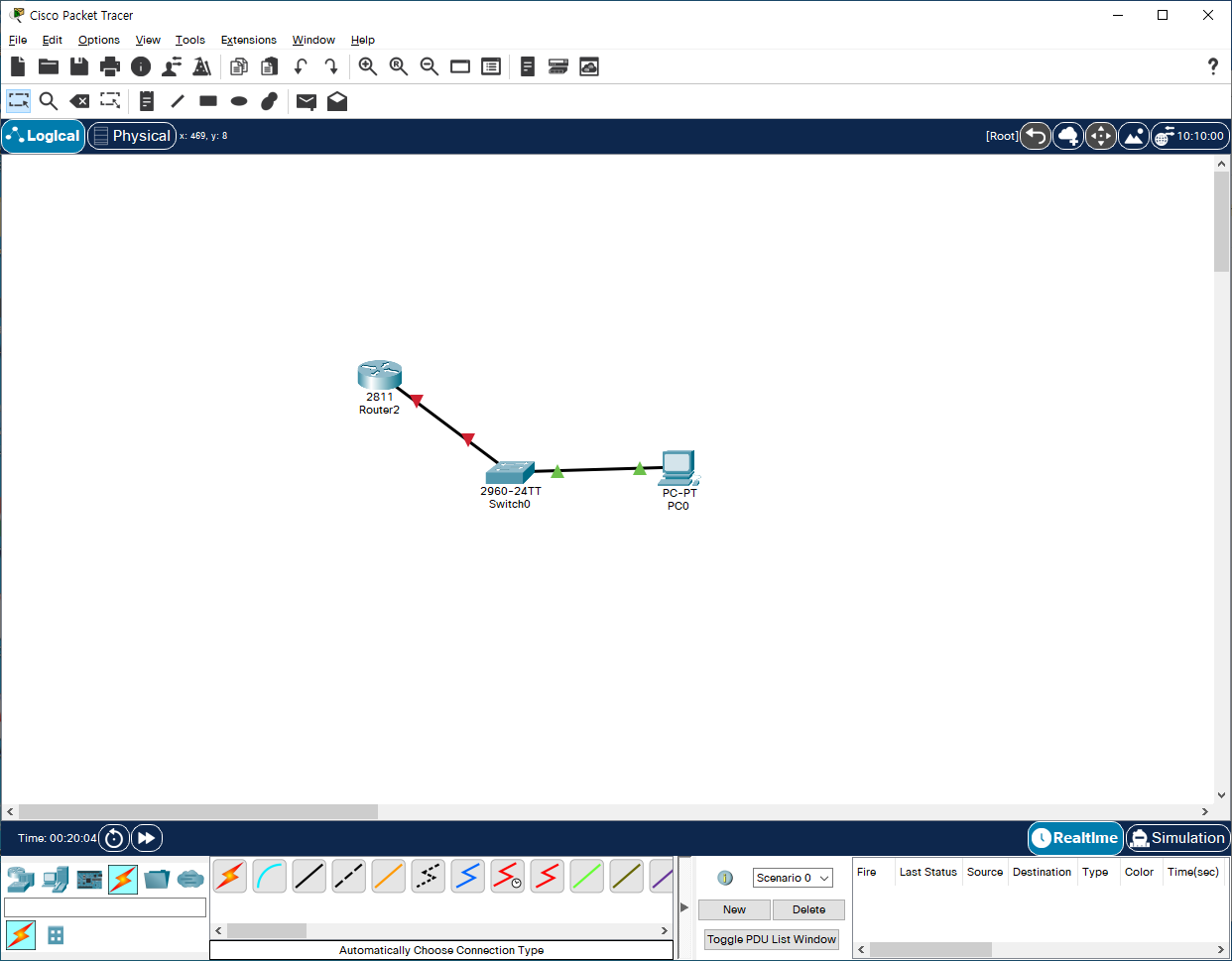Open the File menu
Screen dimensions: 1232x961
pos(18,40)
